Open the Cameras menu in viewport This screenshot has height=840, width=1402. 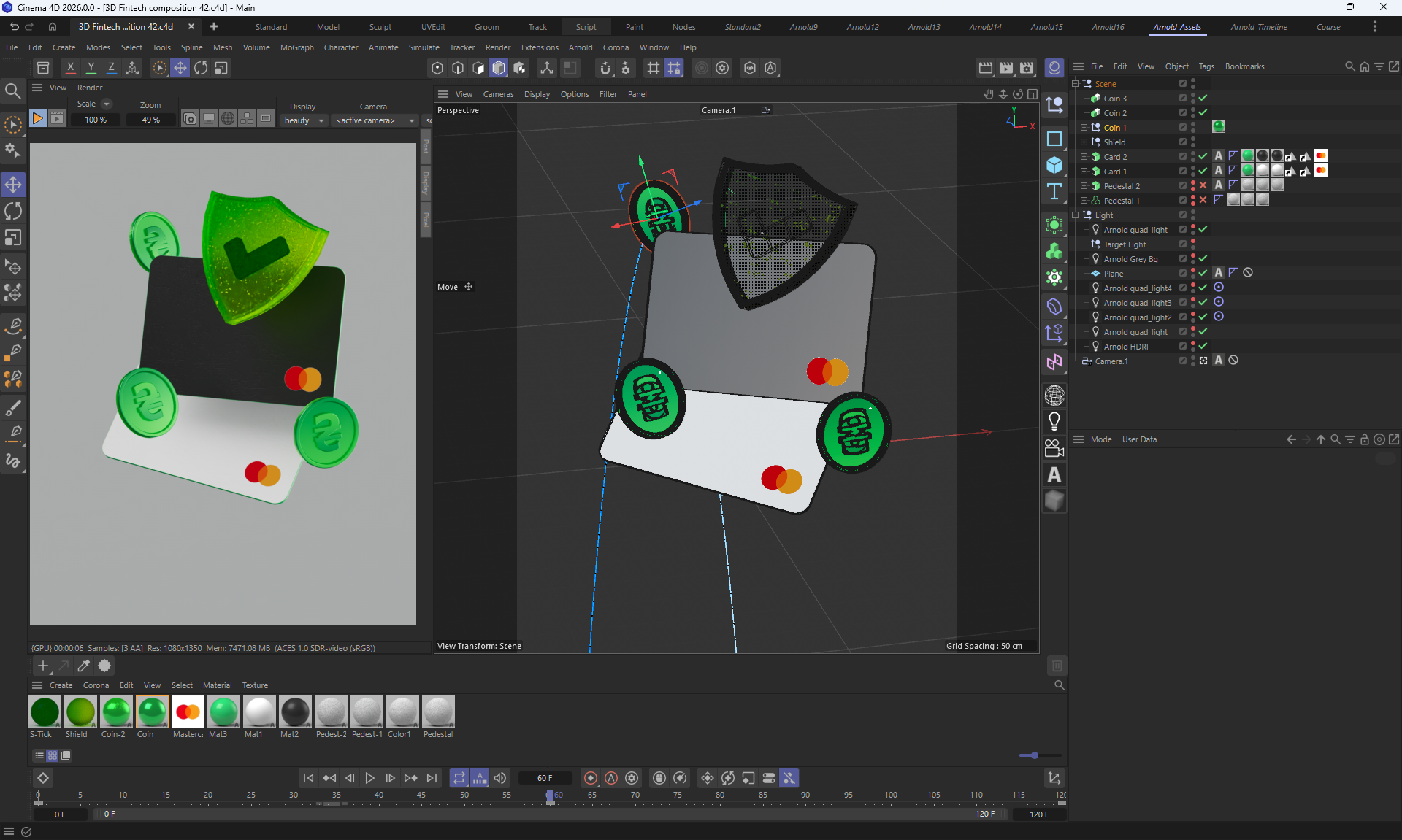coord(498,94)
